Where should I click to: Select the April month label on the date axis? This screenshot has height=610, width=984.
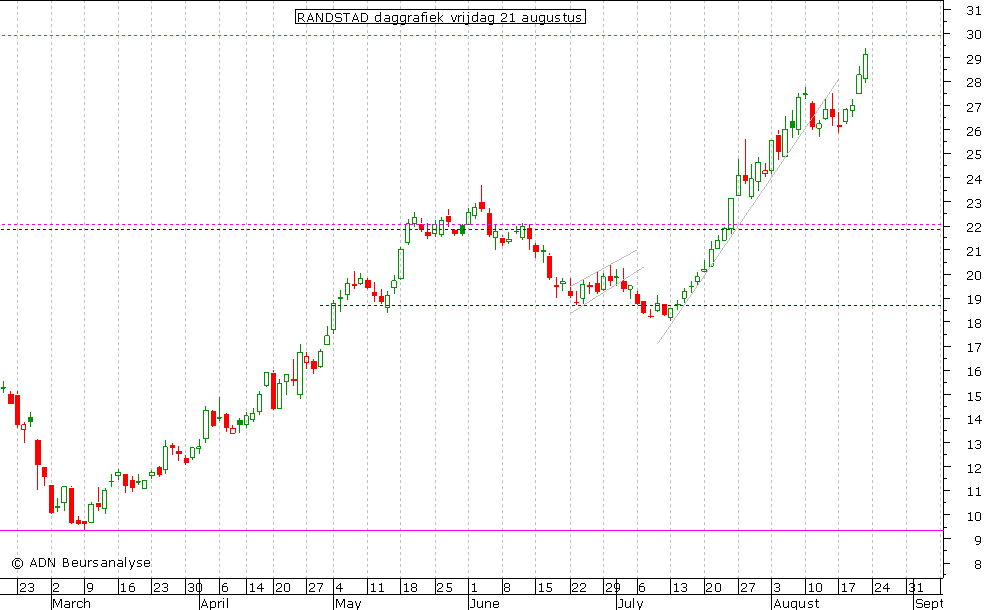coord(214,603)
